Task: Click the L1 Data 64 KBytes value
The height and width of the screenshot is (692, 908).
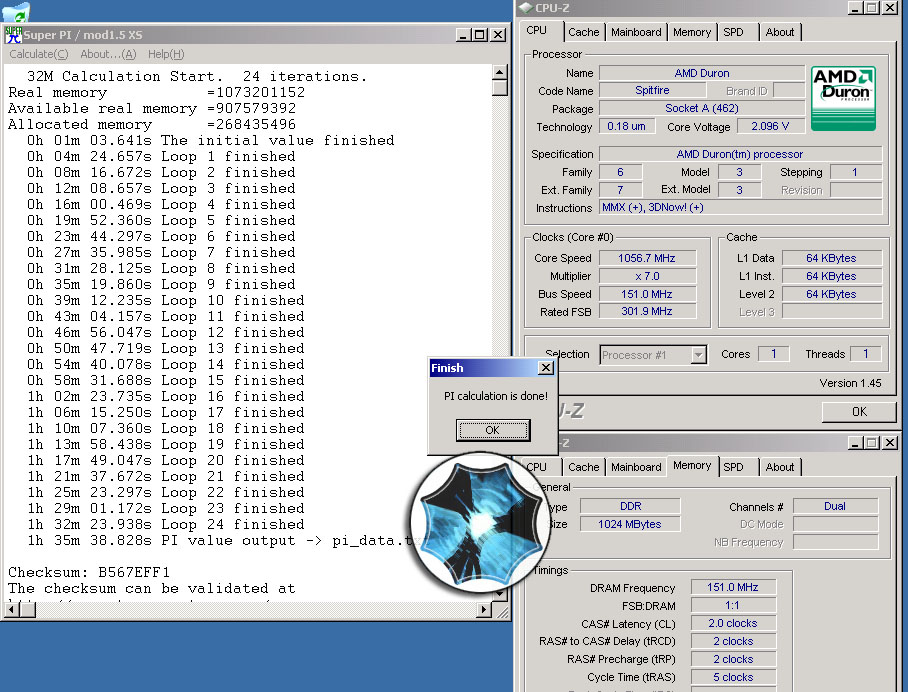Action: pos(832,258)
